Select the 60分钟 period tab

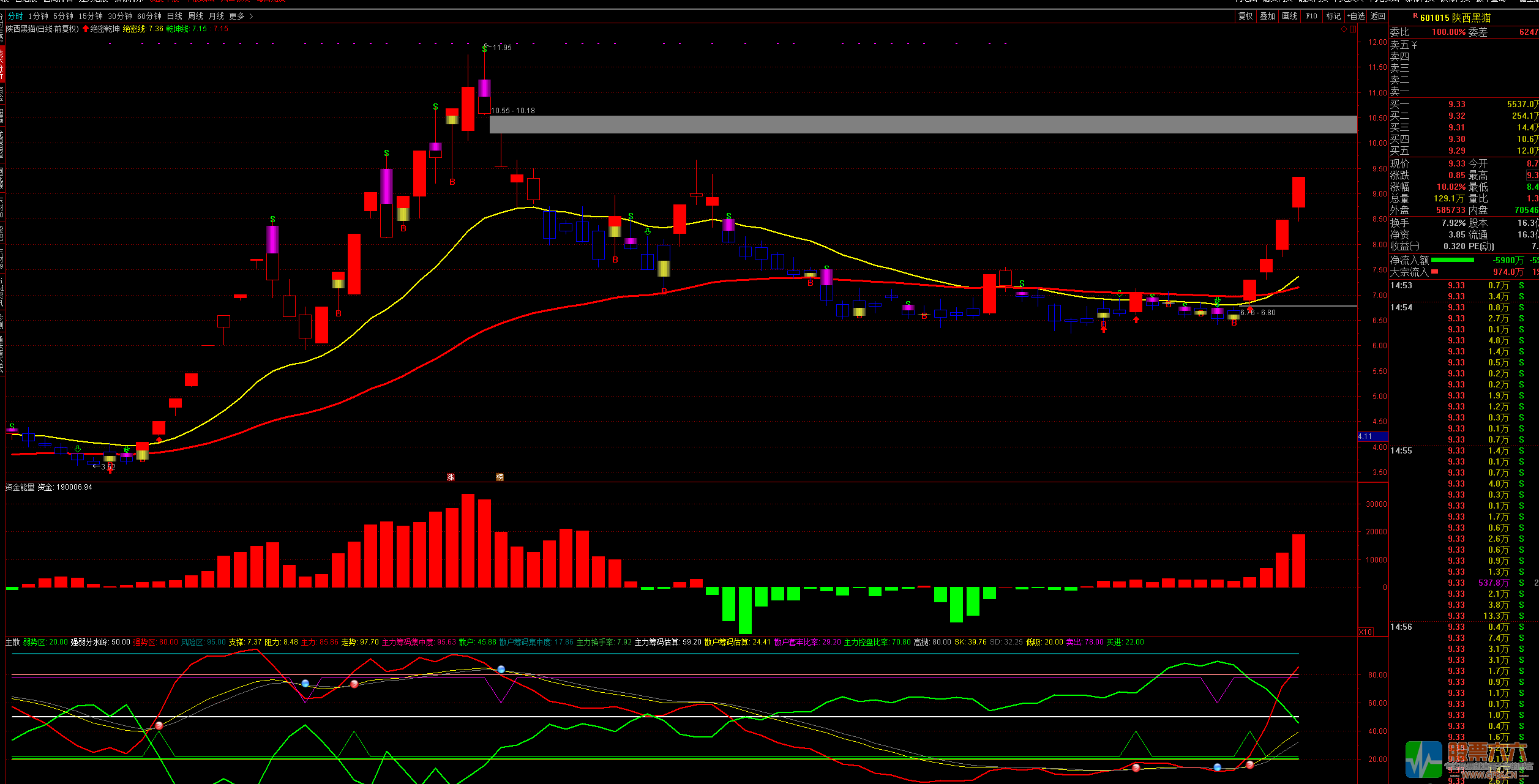(x=149, y=17)
